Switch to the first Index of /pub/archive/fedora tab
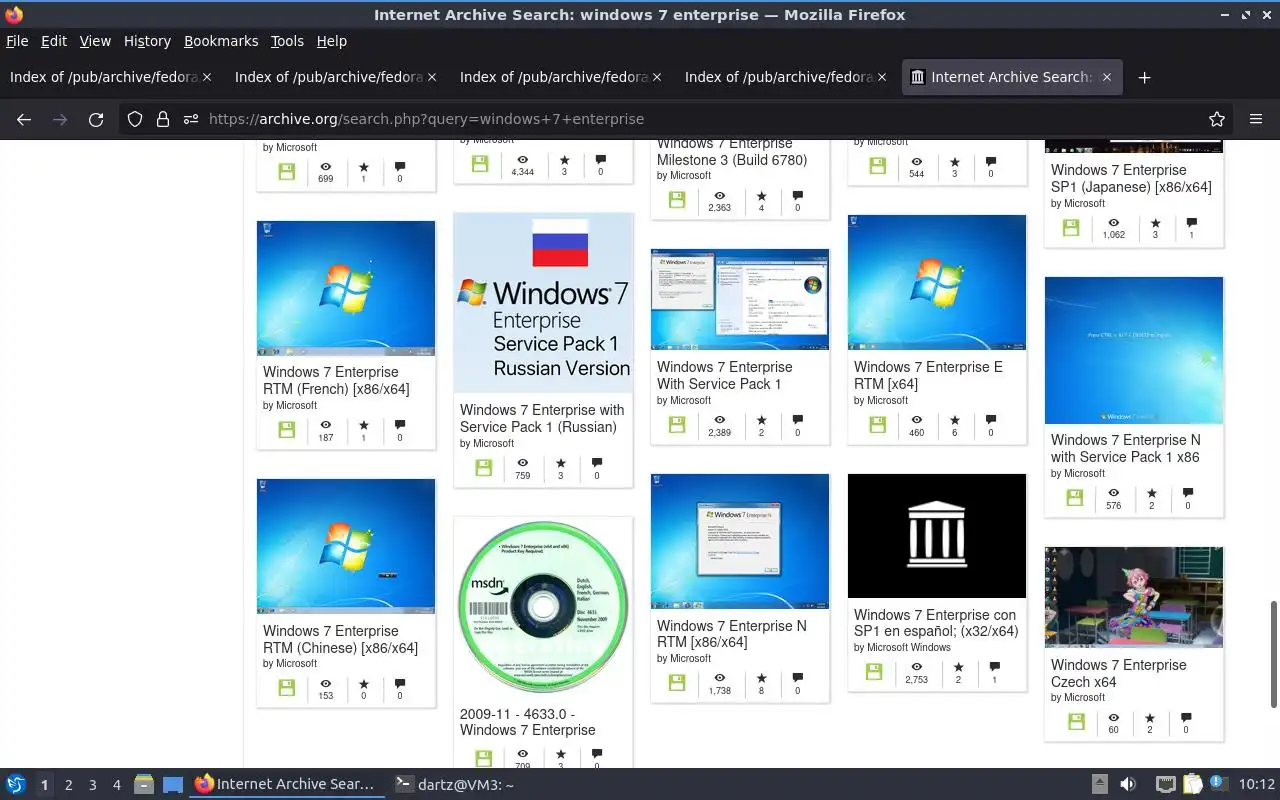Viewport: 1280px width, 800px height. [x=105, y=77]
